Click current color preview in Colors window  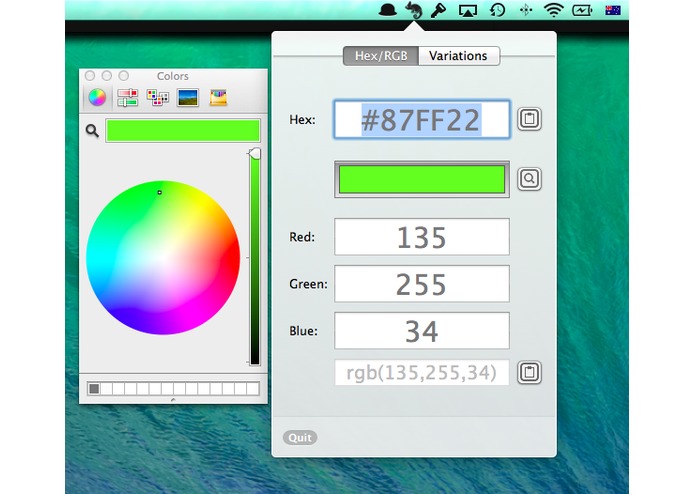pos(183,131)
